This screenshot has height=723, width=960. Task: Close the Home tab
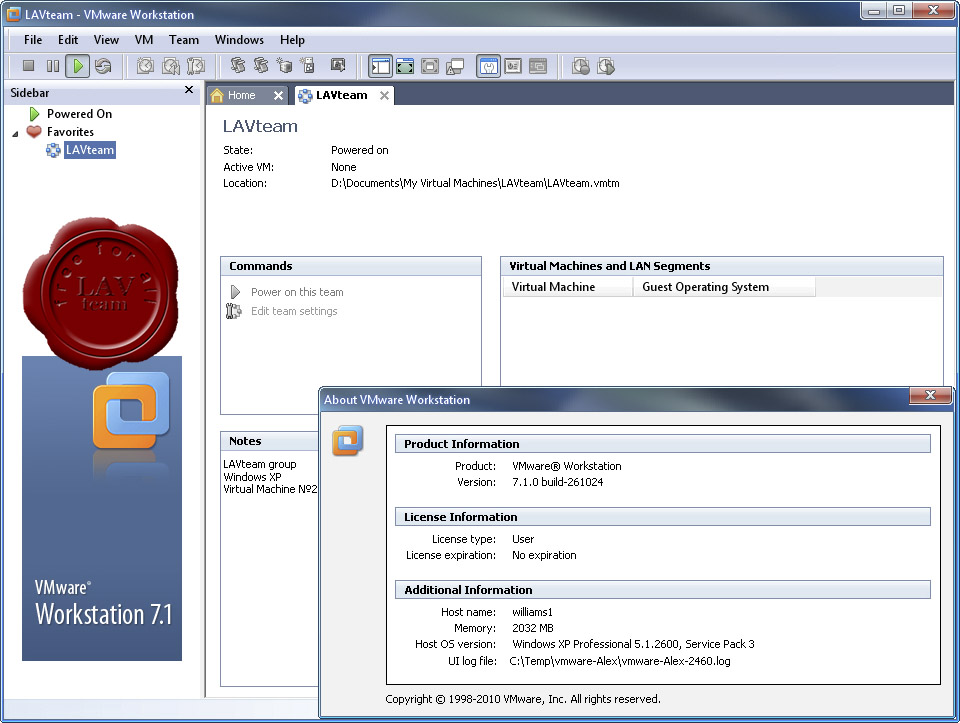(278, 96)
